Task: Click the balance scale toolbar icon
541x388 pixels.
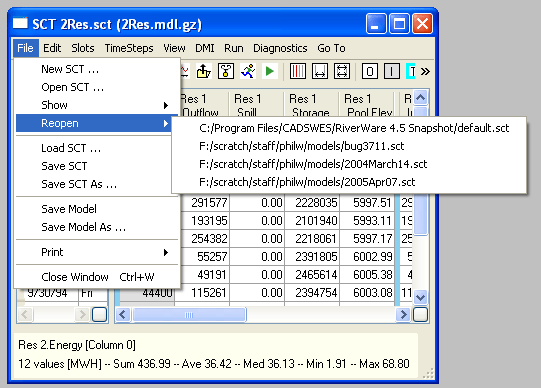Action: (226, 71)
